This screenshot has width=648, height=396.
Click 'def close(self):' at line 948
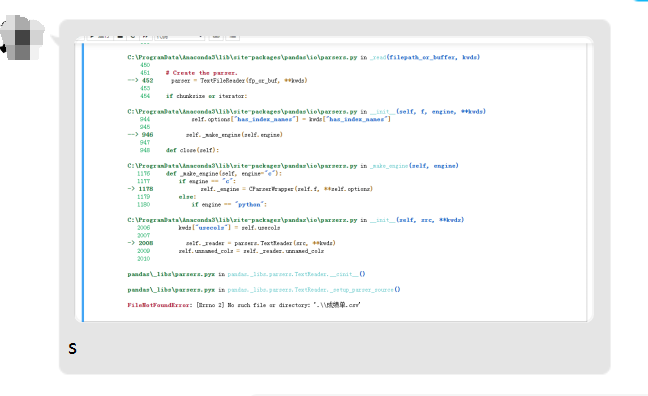click(193, 150)
